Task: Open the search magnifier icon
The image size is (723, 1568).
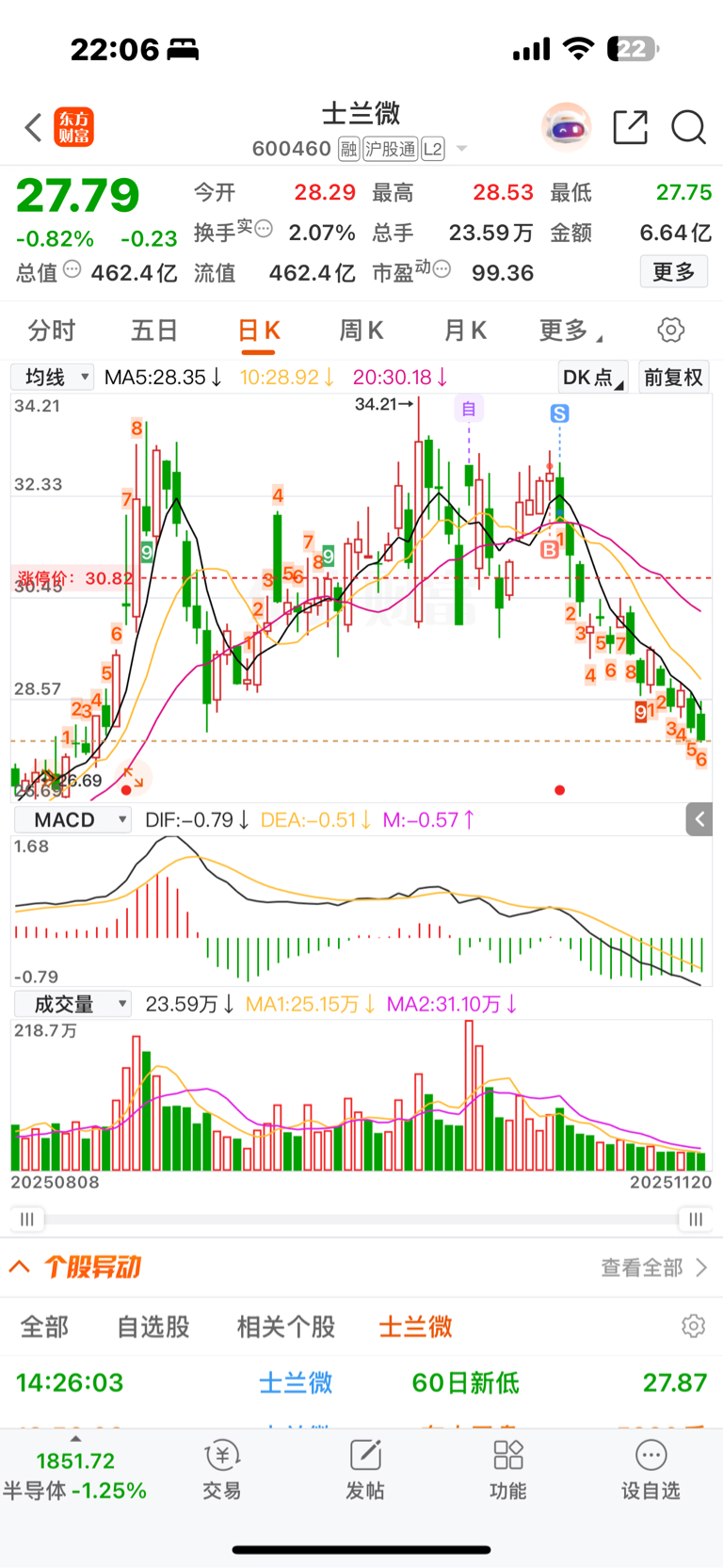Action: [688, 127]
